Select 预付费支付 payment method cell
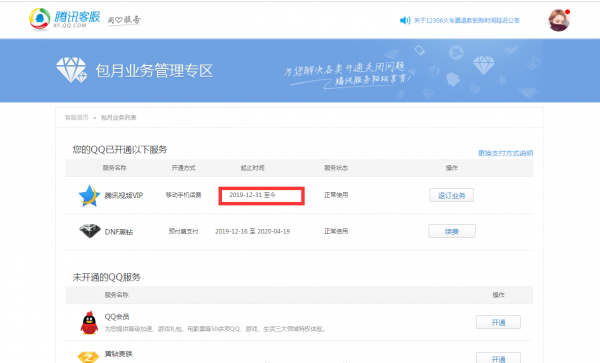Image resolution: width=600 pixels, height=363 pixels. coord(183,231)
